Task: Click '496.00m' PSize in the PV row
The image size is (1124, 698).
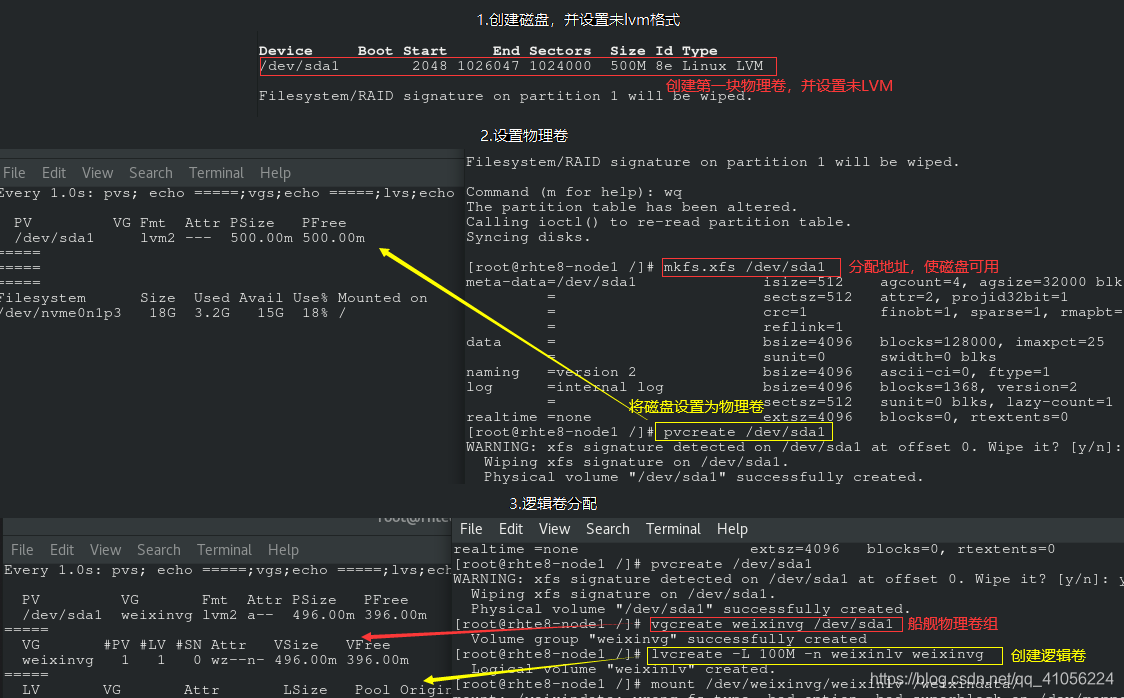Action: pyautogui.click(x=323, y=615)
